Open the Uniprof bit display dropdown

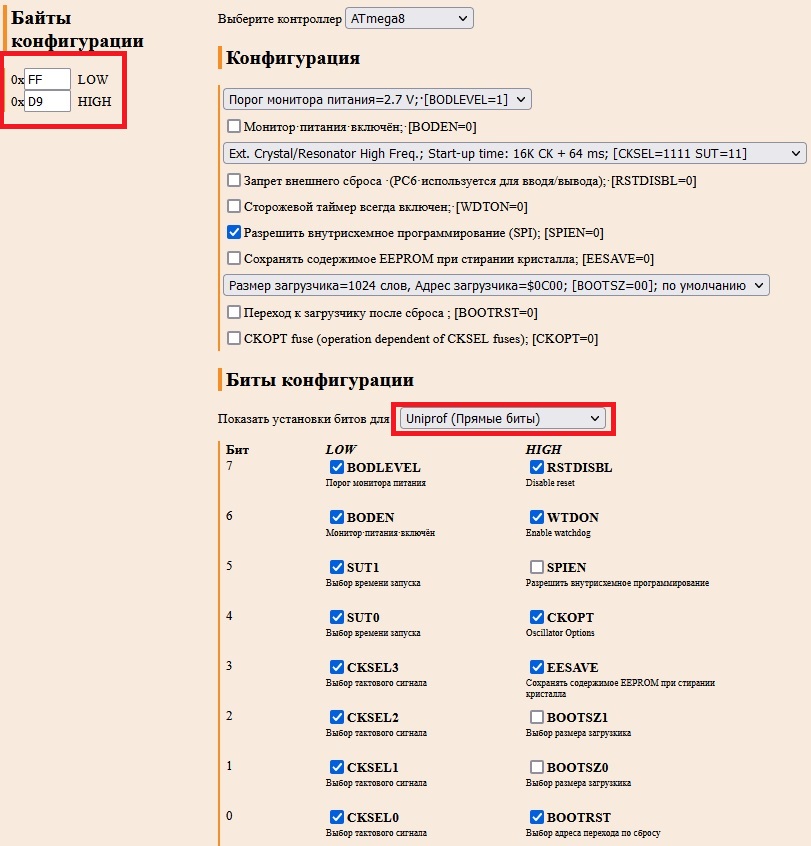click(x=502, y=418)
